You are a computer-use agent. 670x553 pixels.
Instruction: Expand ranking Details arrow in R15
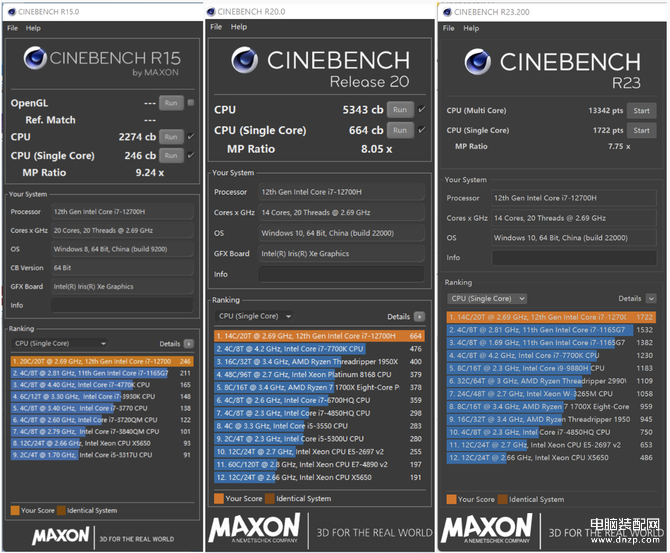click(x=188, y=344)
